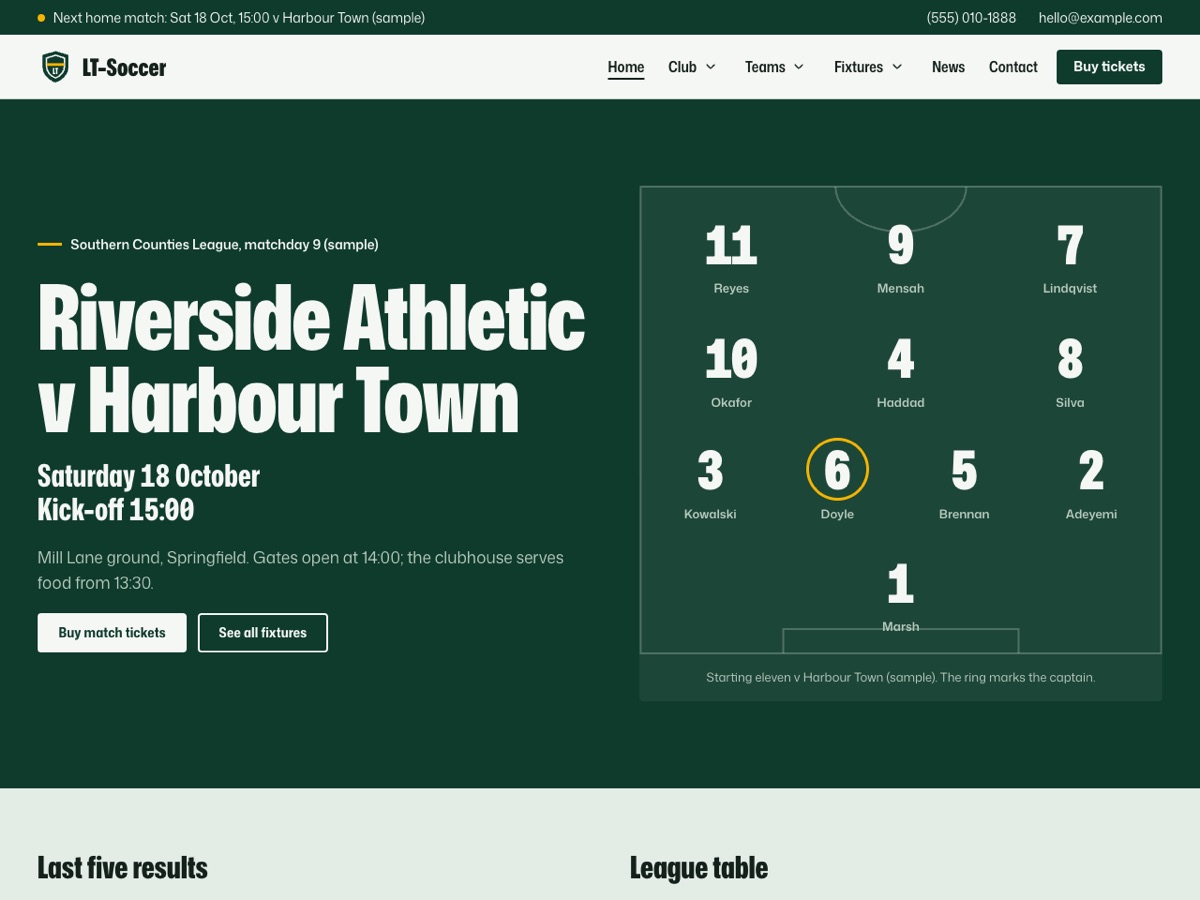Go to the Home menu item
This screenshot has height=900, width=1200.
[x=626, y=67]
